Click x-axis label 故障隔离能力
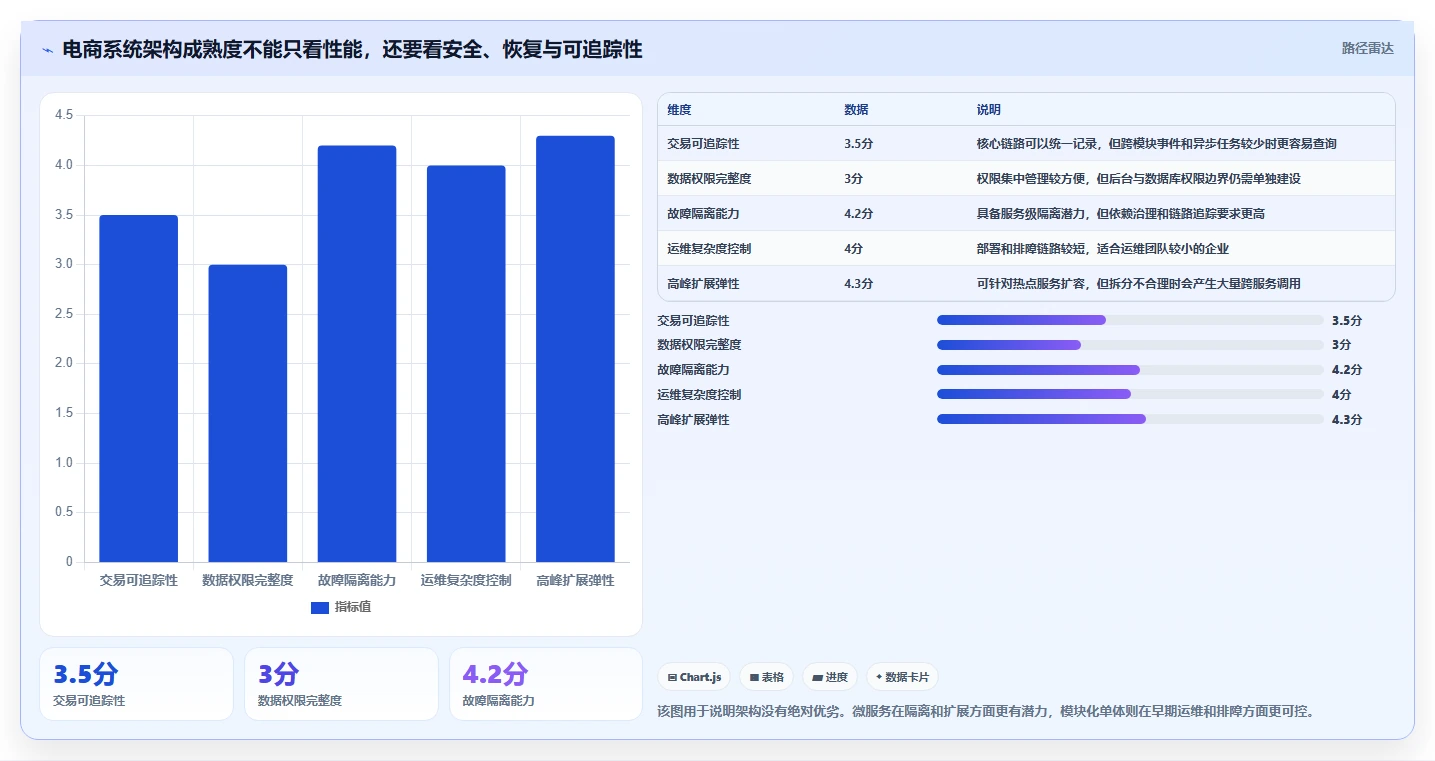1435x761 pixels. (x=357, y=581)
